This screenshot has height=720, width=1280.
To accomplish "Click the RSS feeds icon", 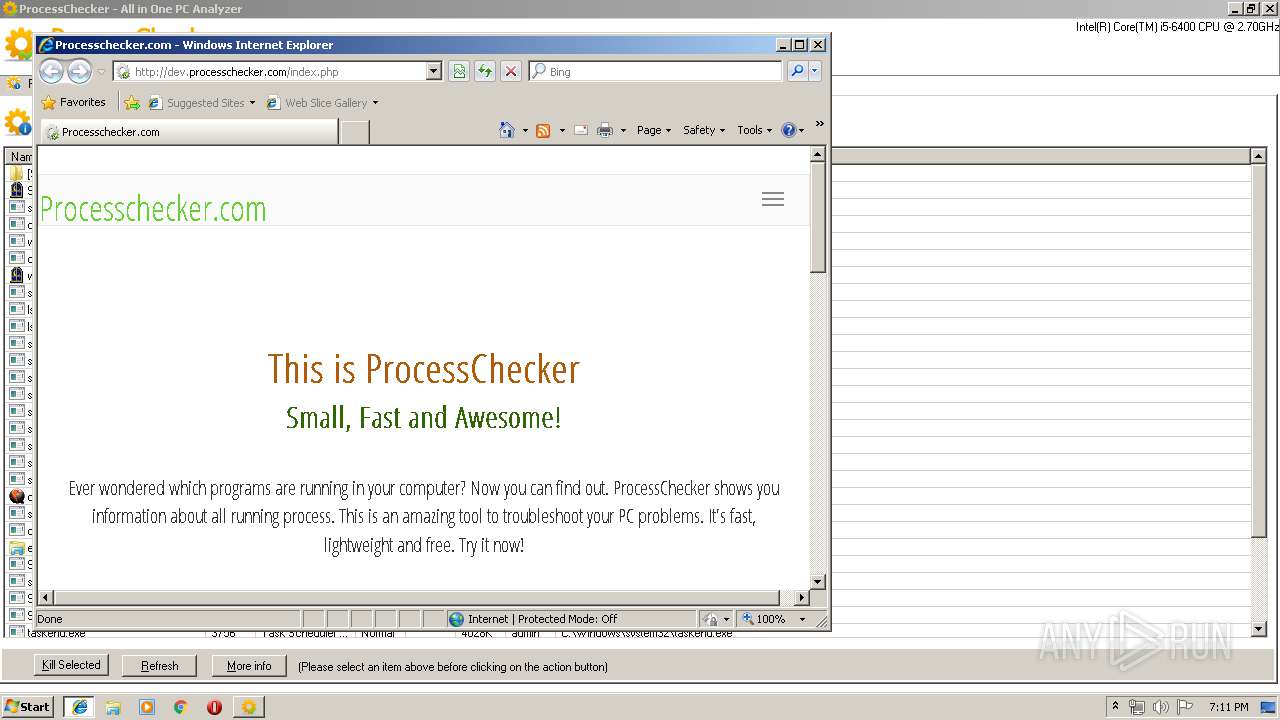I will (543, 130).
